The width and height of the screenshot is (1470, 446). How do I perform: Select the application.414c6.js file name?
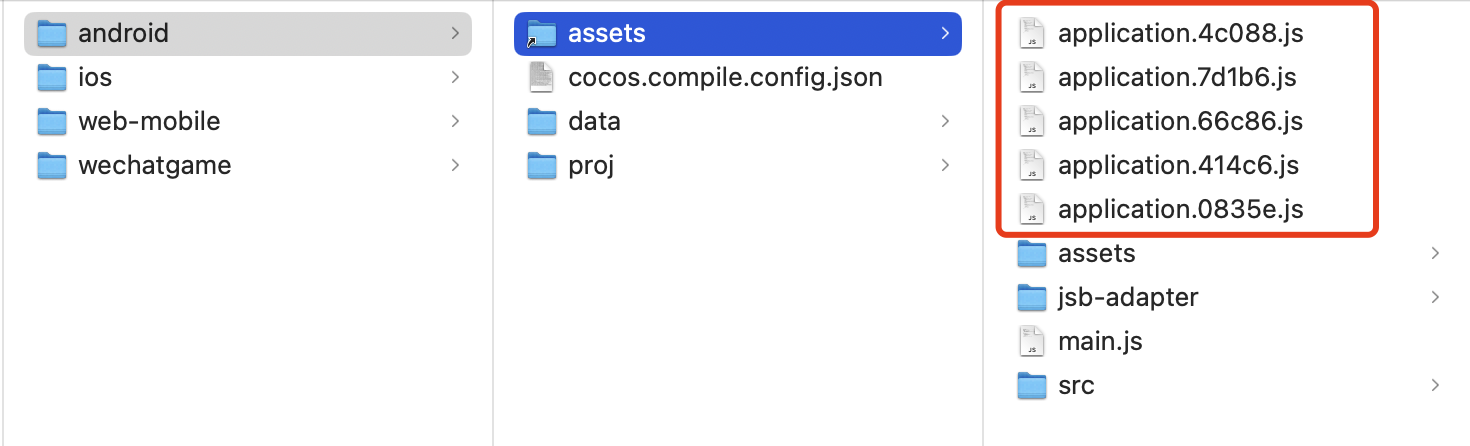click(1178, 165)
